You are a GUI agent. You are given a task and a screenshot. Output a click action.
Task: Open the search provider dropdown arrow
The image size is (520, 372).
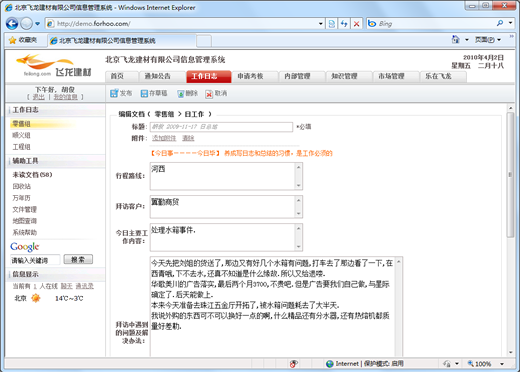510,23
